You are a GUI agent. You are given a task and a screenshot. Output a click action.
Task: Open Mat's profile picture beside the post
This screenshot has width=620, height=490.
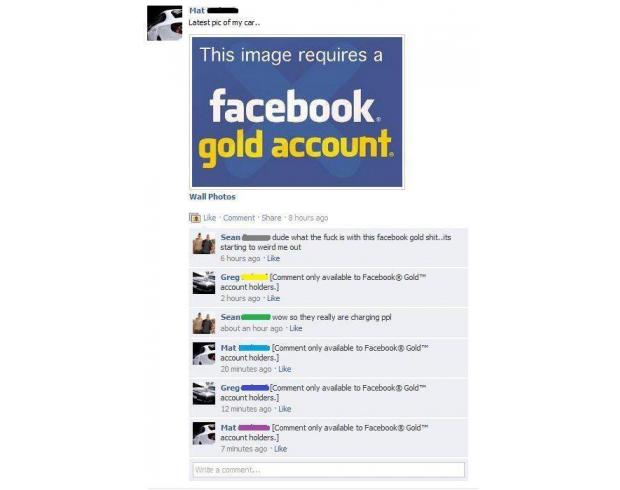point(164,23)
